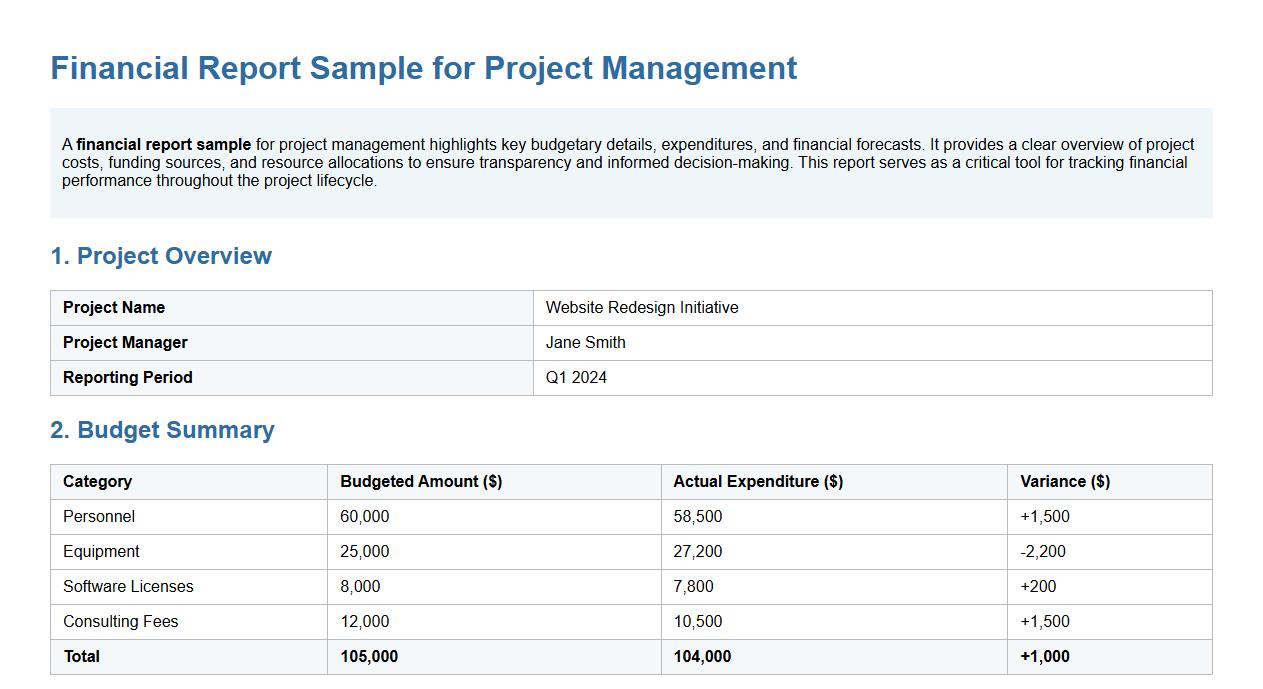Select the Budget Summary section heading
Image resolution: width=1263 pixels, height=689 pixels.
coord(163,430)
